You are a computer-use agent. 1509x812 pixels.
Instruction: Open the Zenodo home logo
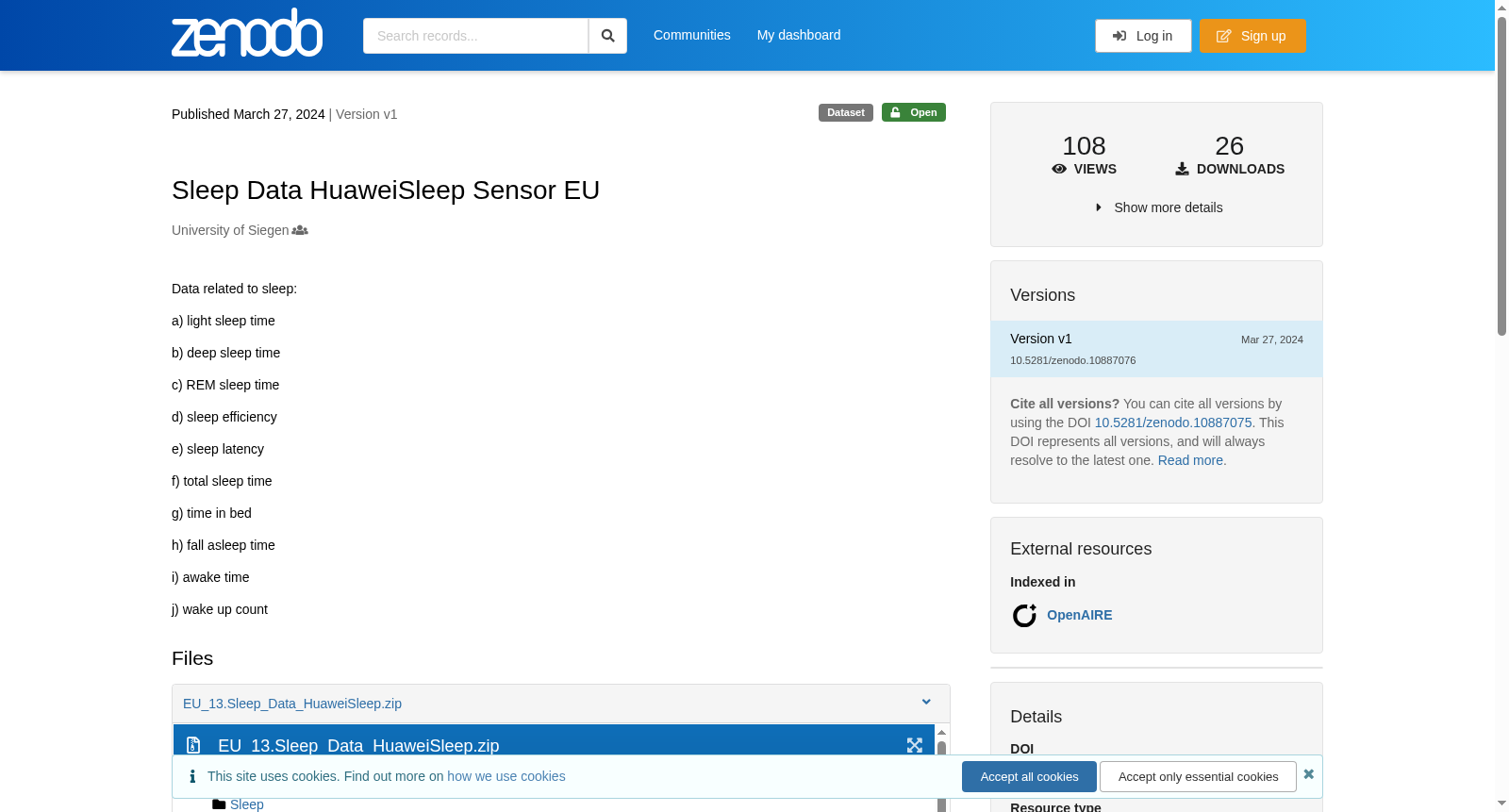(x=247, y=33)
